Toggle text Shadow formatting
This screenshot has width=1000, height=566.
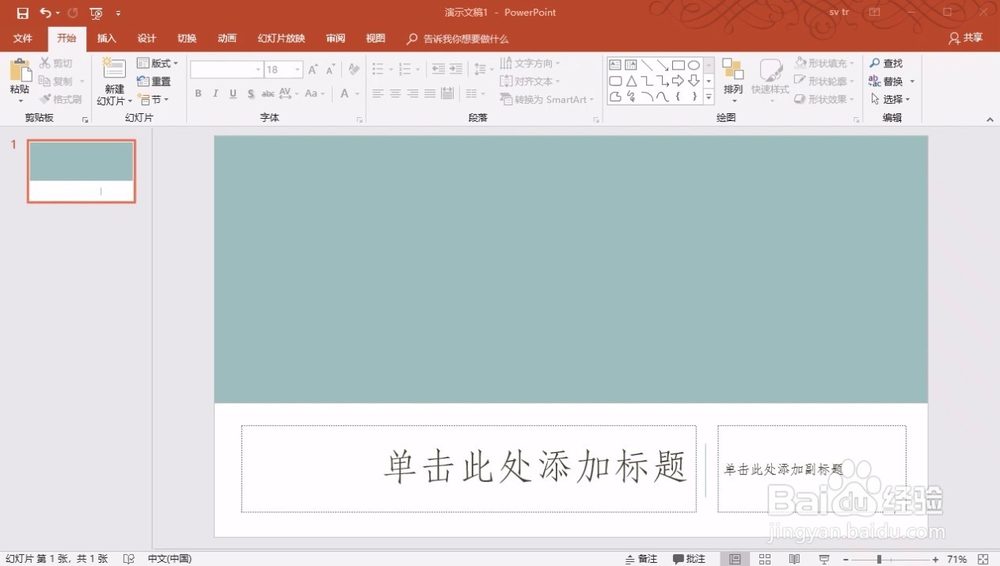(251, 94)
